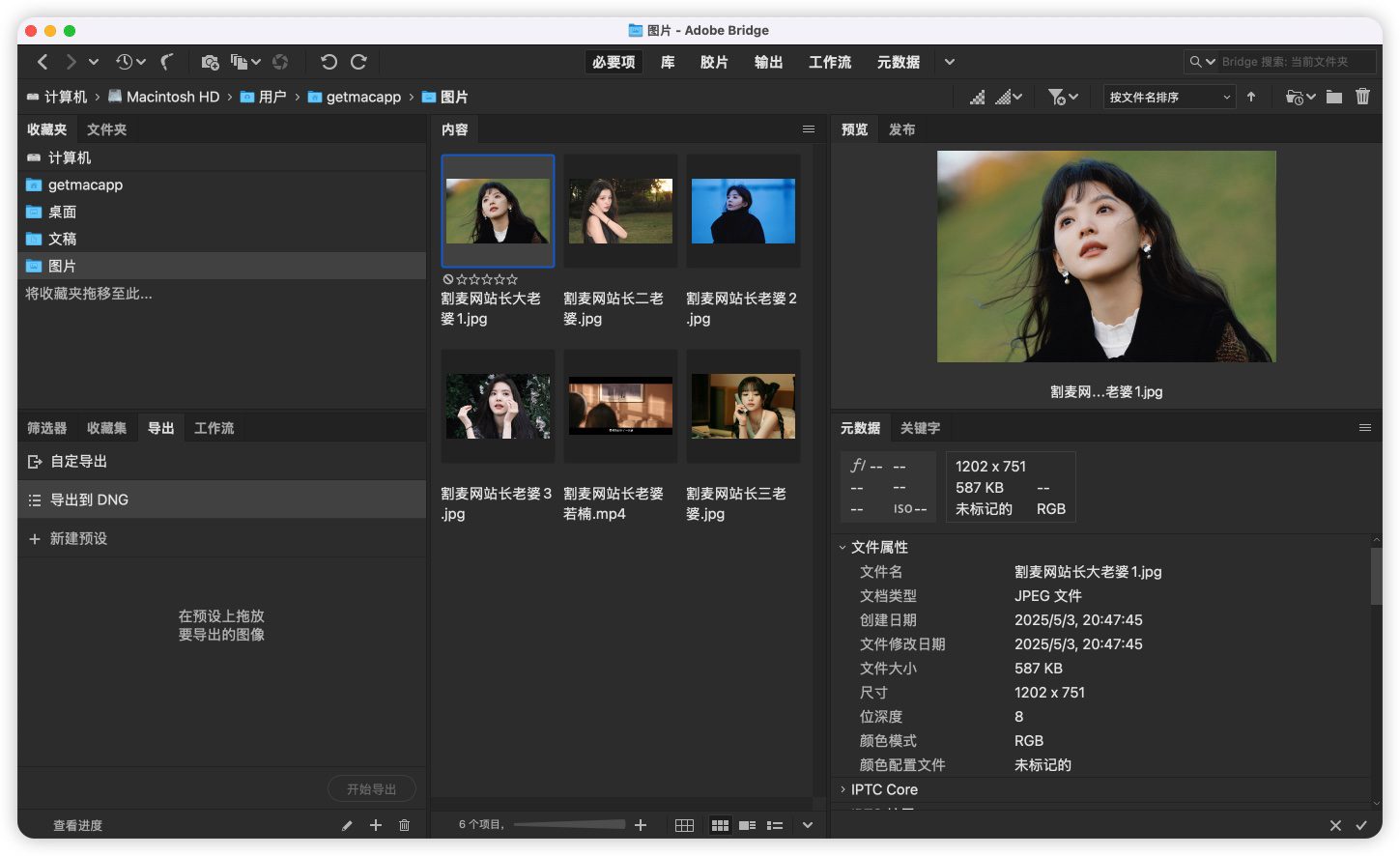Viewport: 1400px width, 856px height.
Task: Click 新建预设 to create preset
Action: click(78, 538)
